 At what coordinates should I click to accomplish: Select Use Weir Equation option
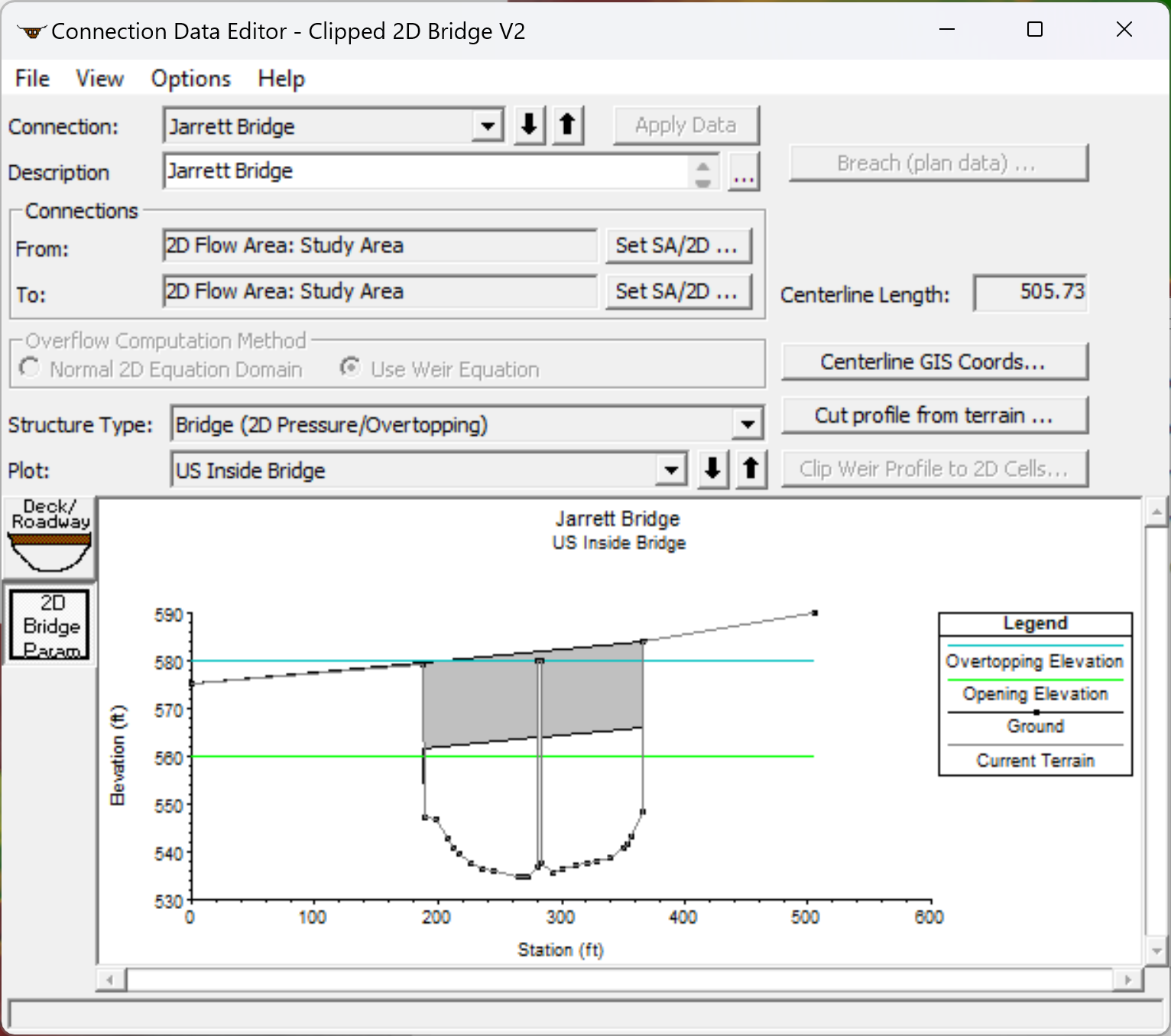(350, 369)
